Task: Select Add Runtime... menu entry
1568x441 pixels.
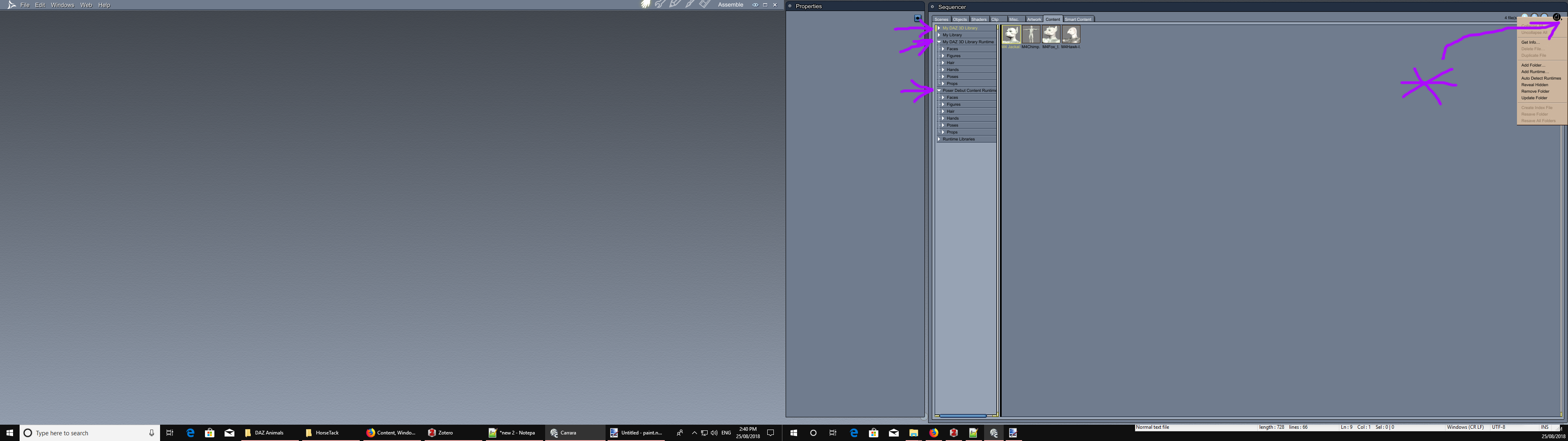Action: (x=1535, y=72)
